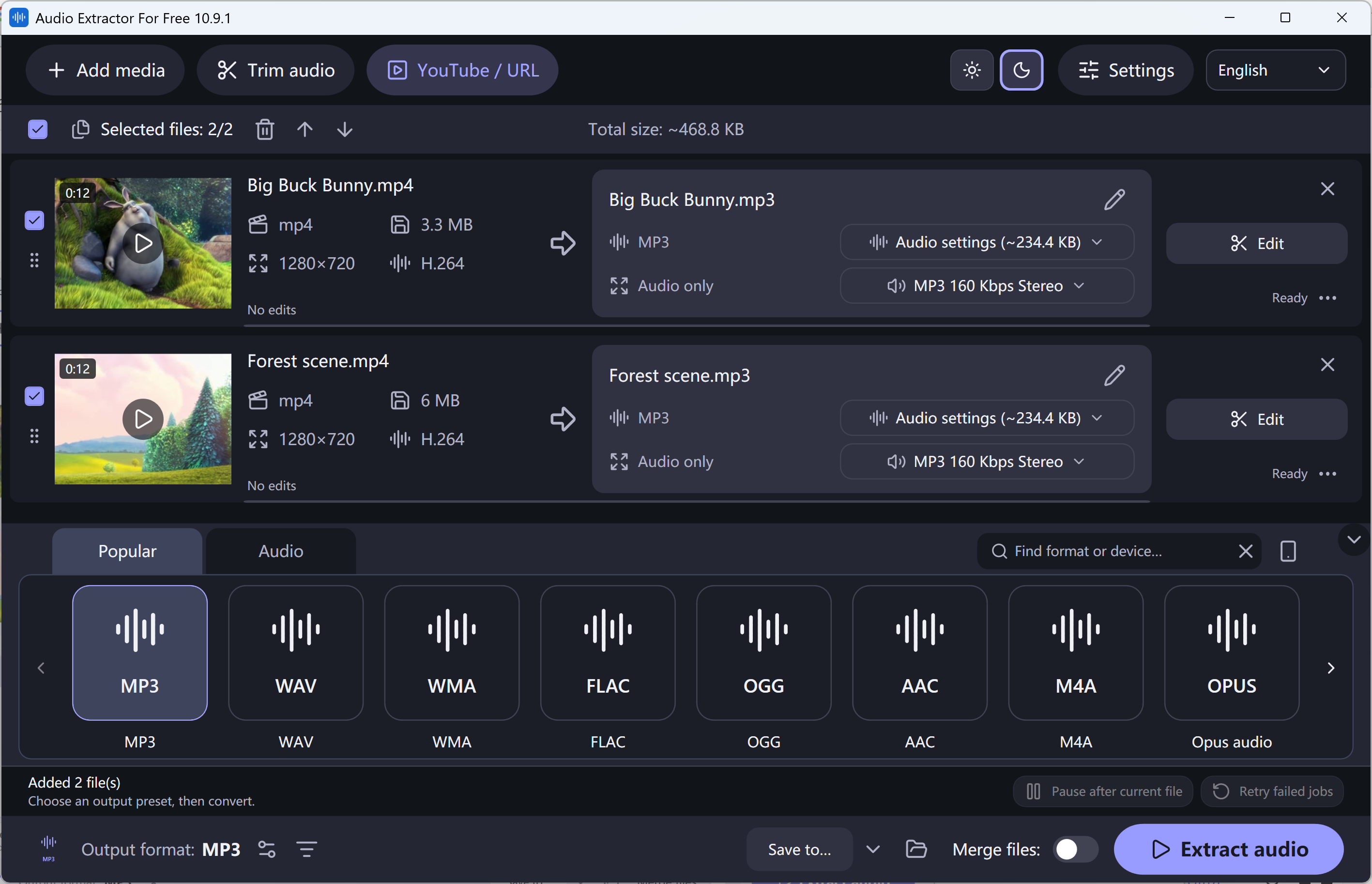1372x884 pixels.
Task: Open Trim audio tool
Action: point(275,70)
